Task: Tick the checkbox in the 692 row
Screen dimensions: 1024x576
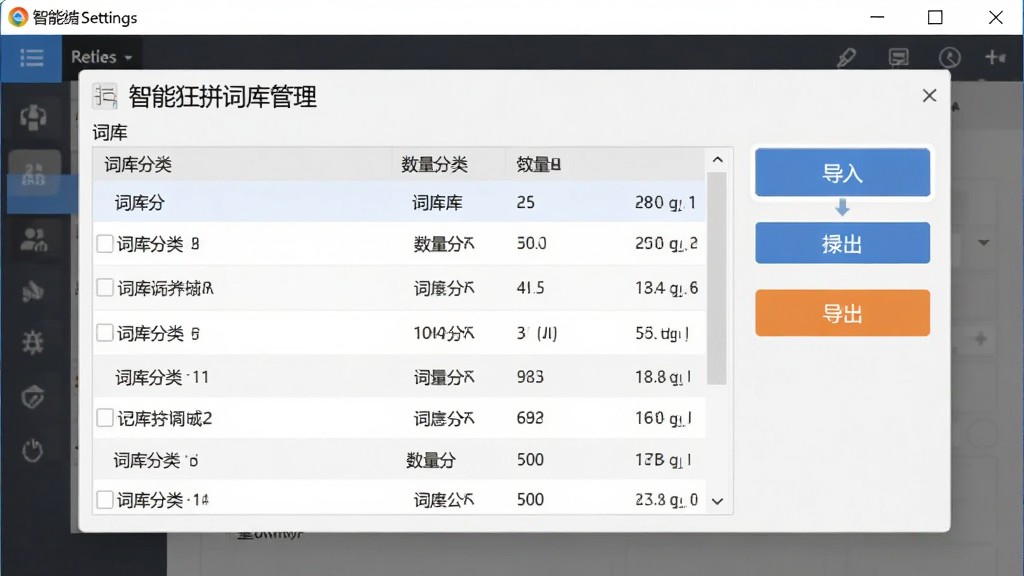Action: pyautogui.click(x=104, y=418)
